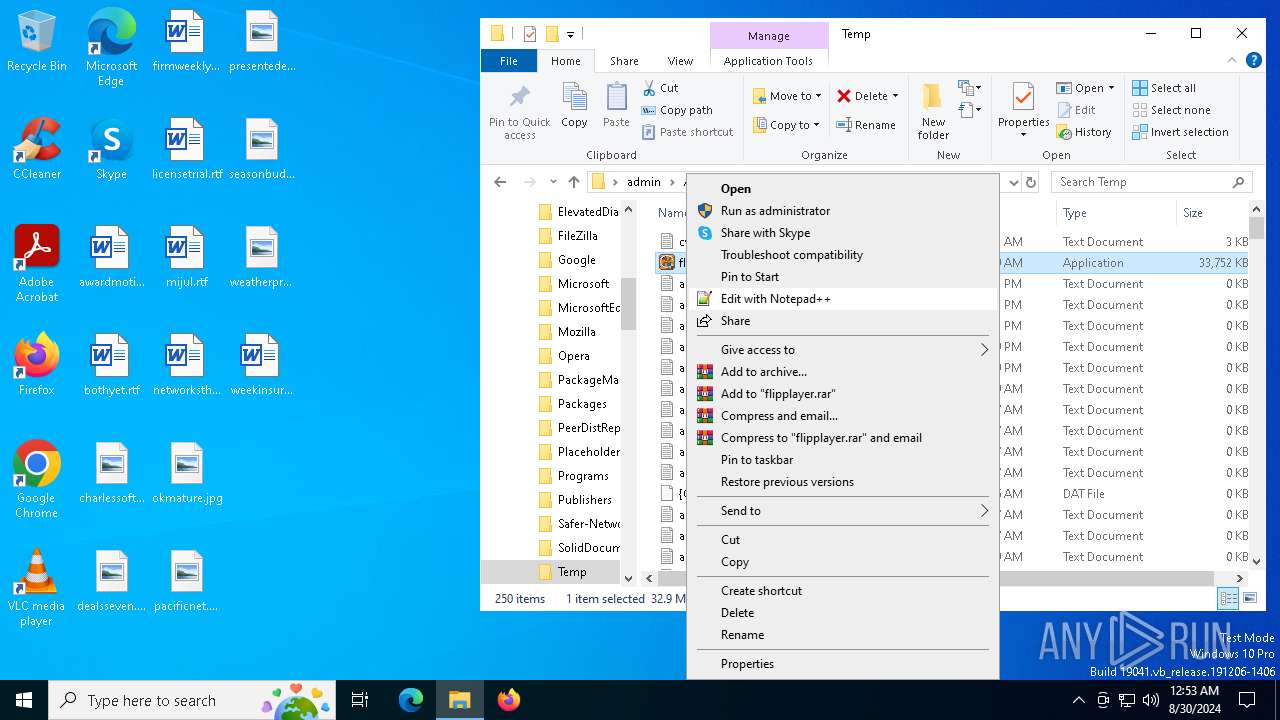The image size is (1280, 720).
Task: Click Paste shortcut in ribbon
Action: (687, 132)
